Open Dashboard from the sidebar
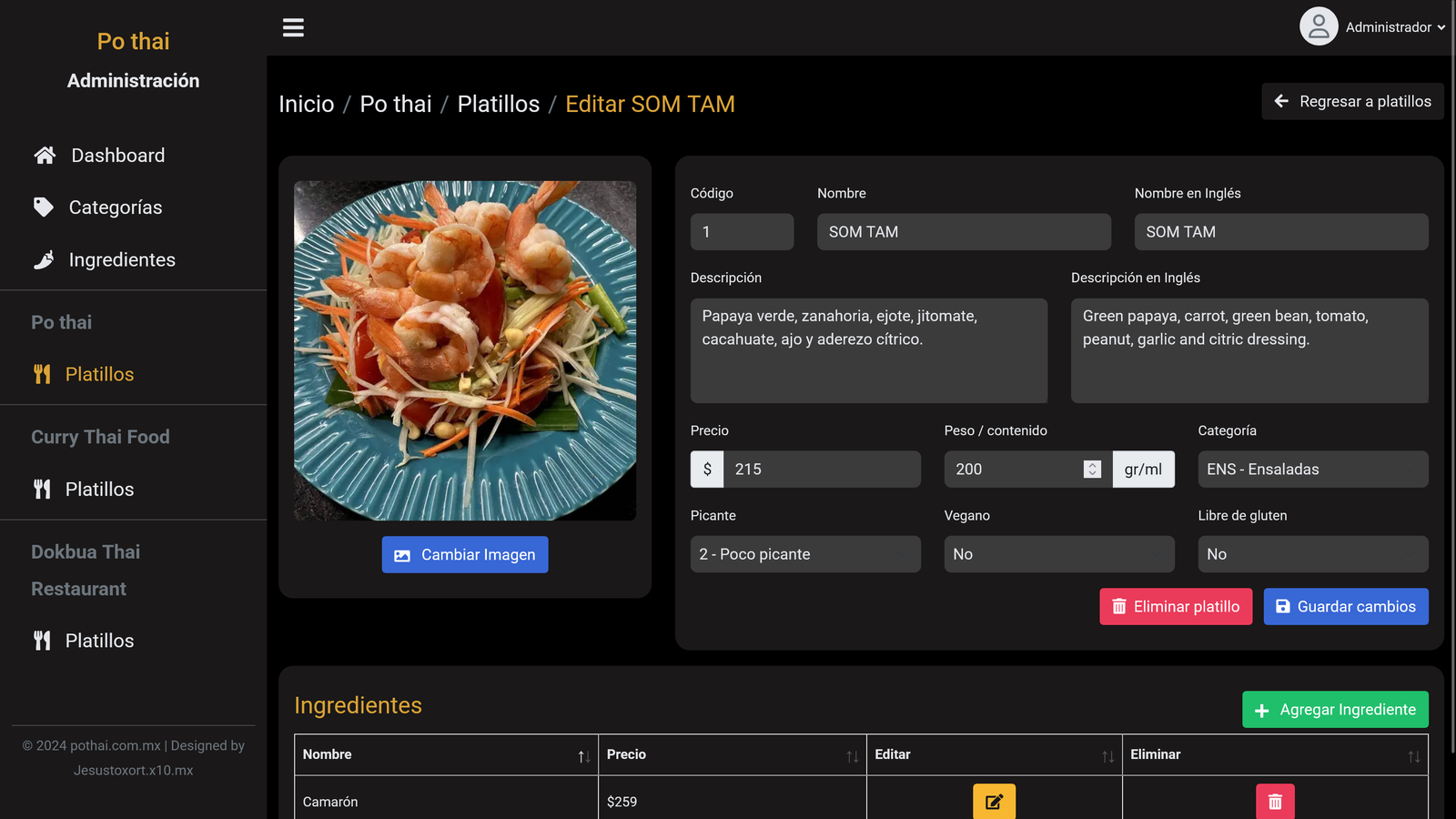 (x=117, y=156)
